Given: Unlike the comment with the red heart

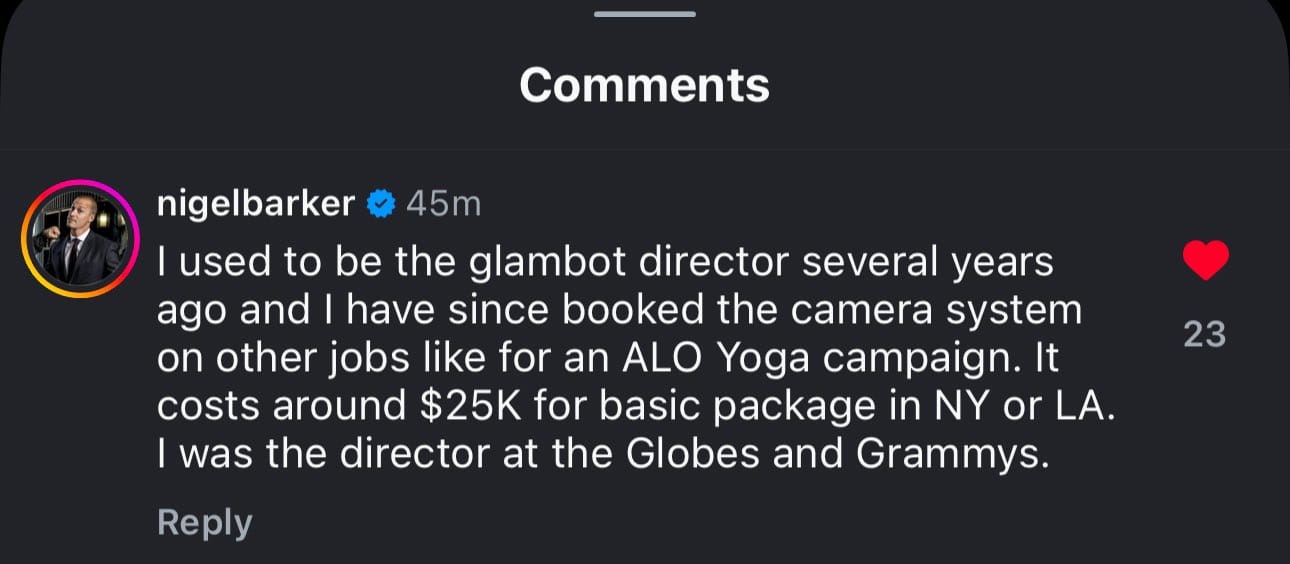Looking at the screenshot, I should point(1204,260).
